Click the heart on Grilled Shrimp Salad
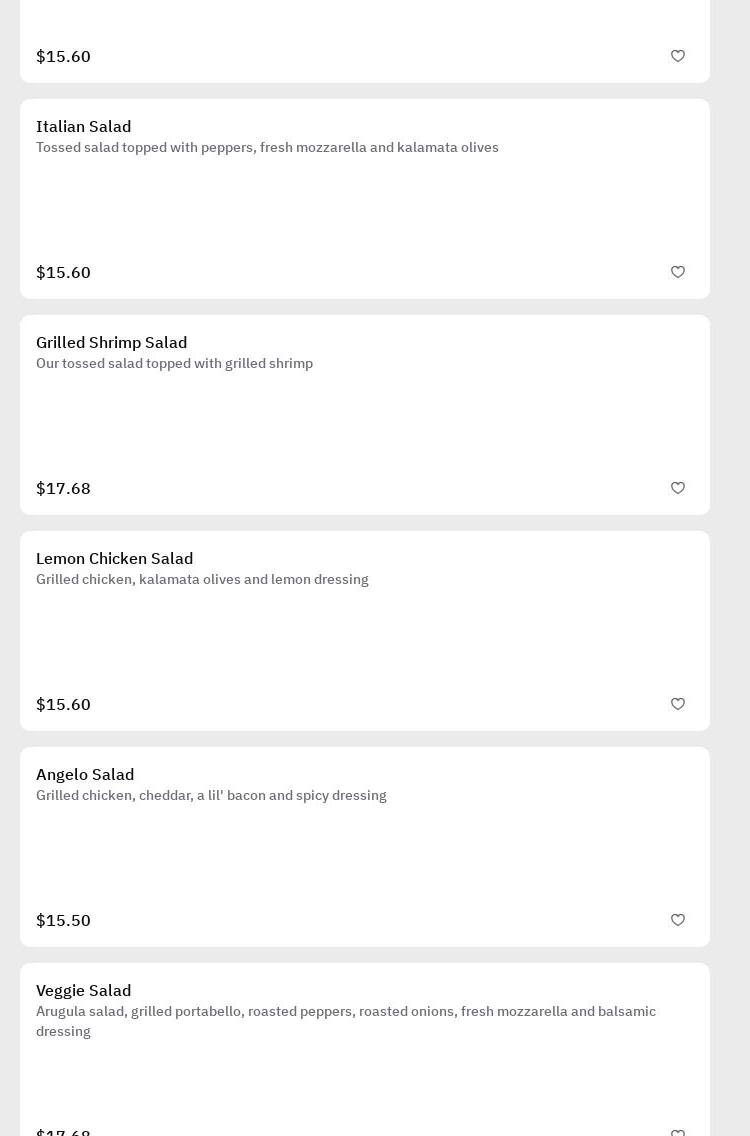Viewport: 750px width, 1136px height. (678, 488)
